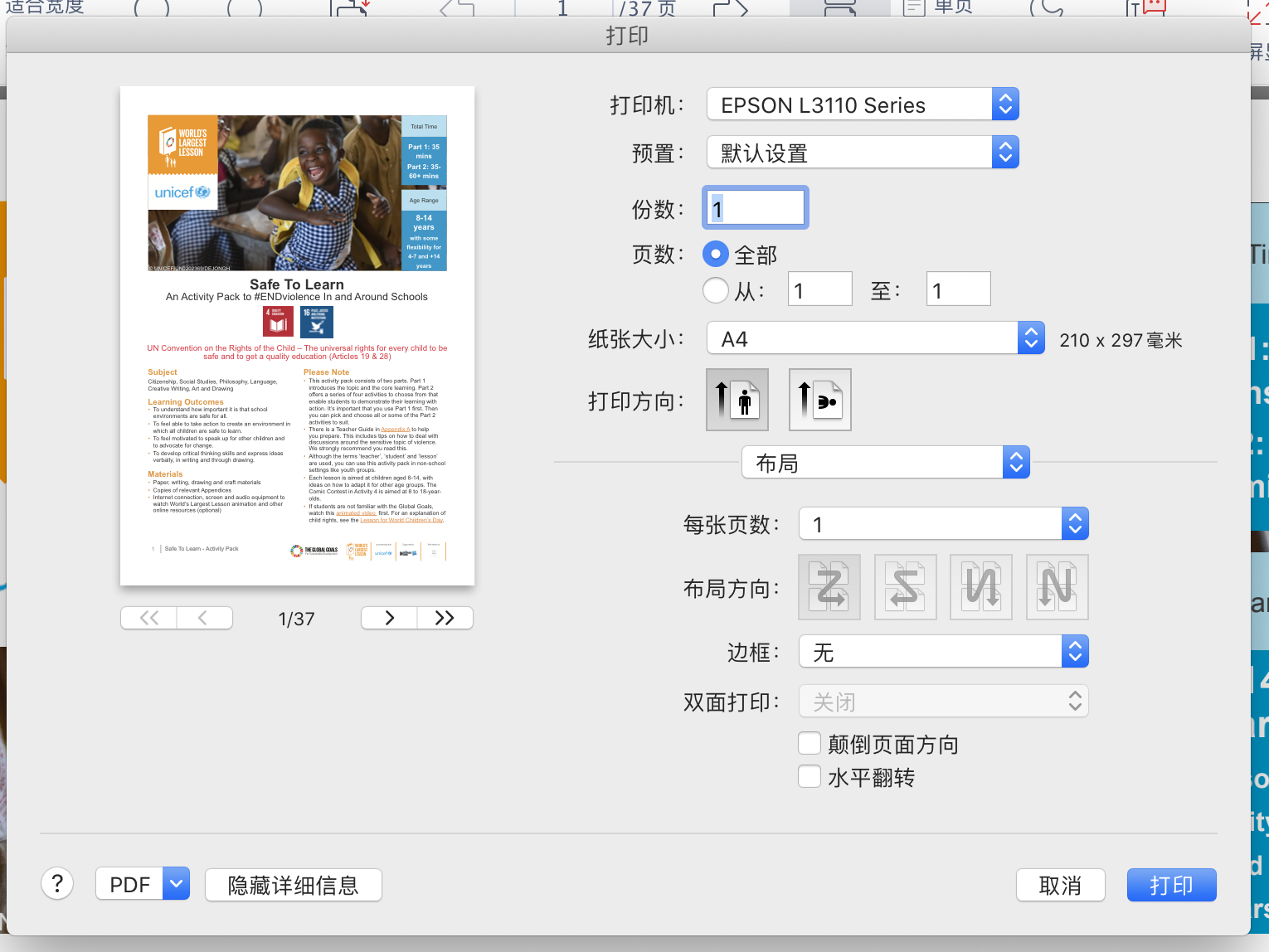The width and height of the screenshot is (1269, 952).
Task: Open the PDF dropdown menu
Action: pyautogui.click(x=176, y=884)
